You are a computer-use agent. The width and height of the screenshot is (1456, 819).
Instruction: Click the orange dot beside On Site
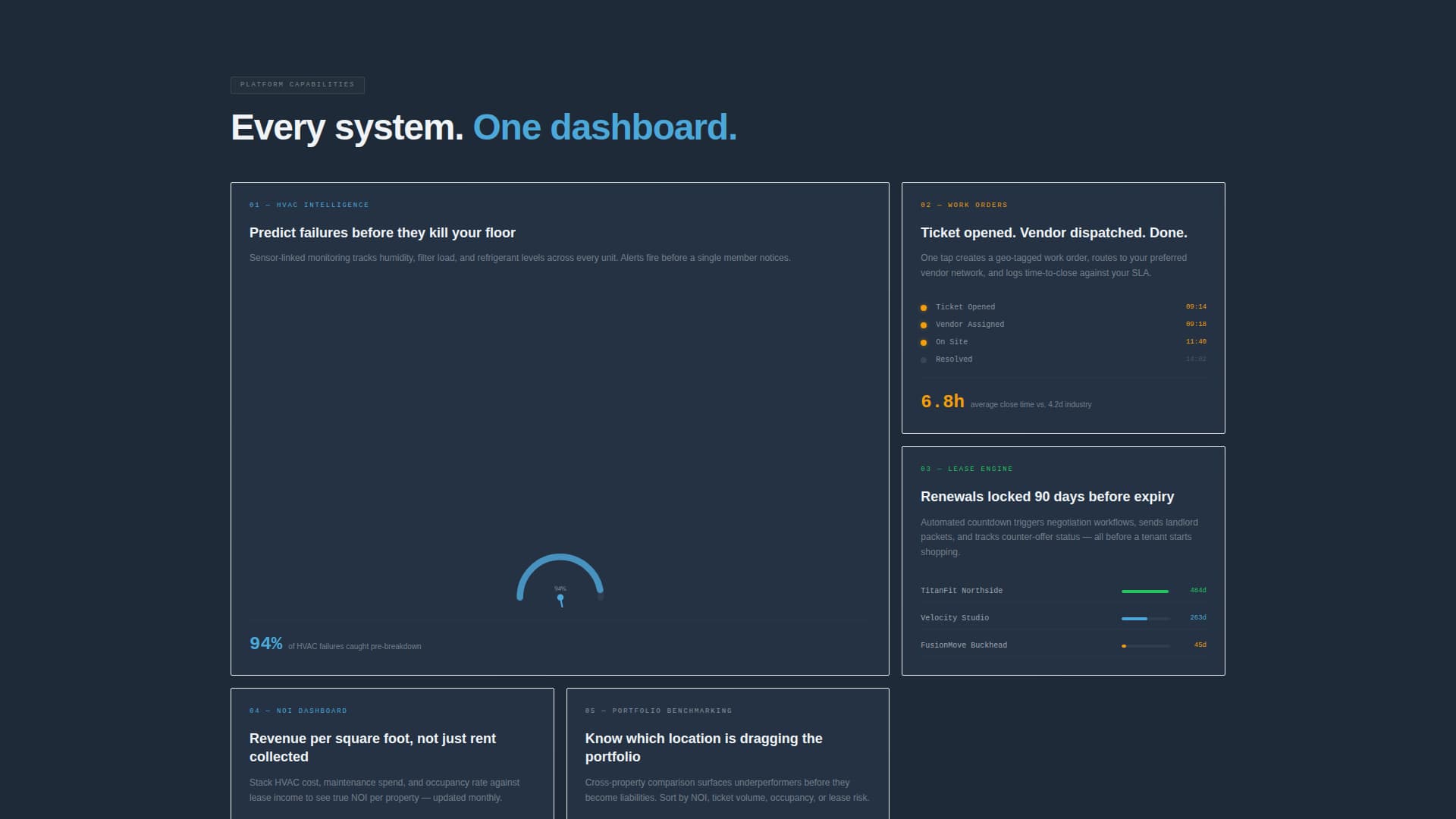(x=923, y=343)
